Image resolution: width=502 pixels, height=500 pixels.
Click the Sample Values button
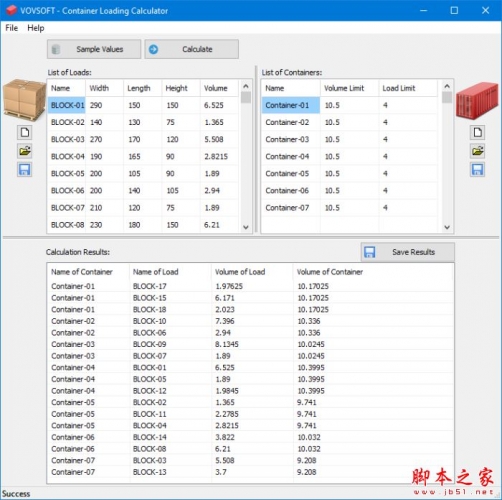94,49
